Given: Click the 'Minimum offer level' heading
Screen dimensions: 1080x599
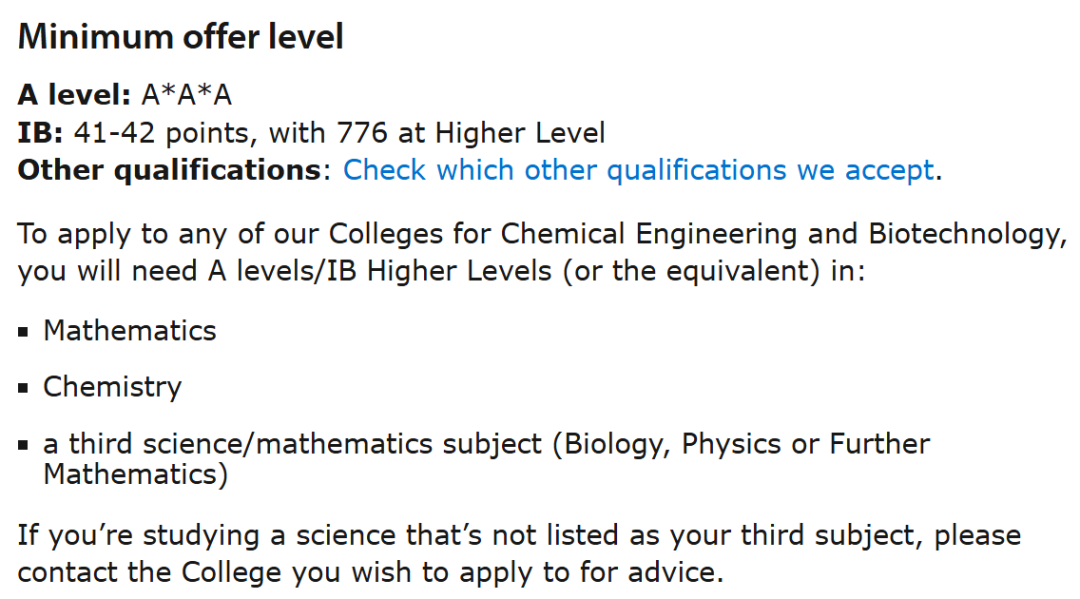Looking at the screenshot, I should click(181, 37).
